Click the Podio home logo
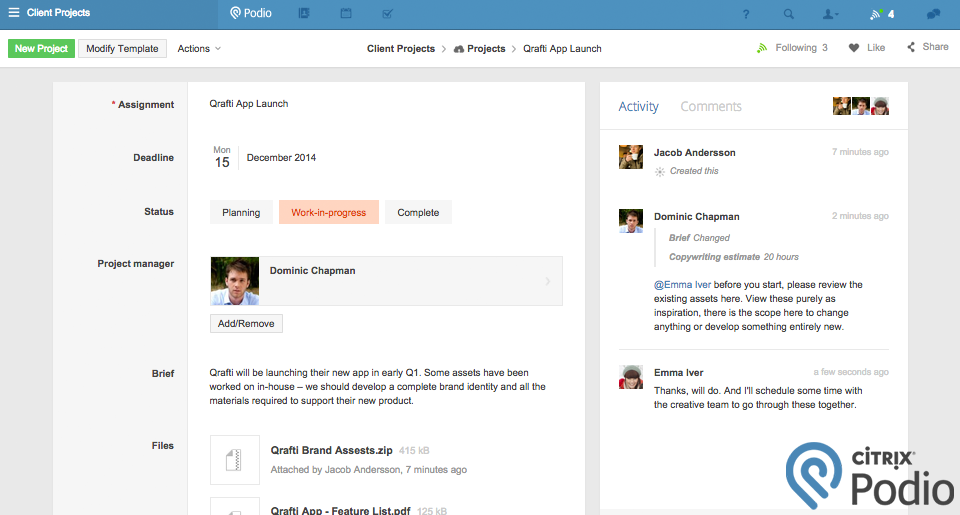 [x=250, y=14]
